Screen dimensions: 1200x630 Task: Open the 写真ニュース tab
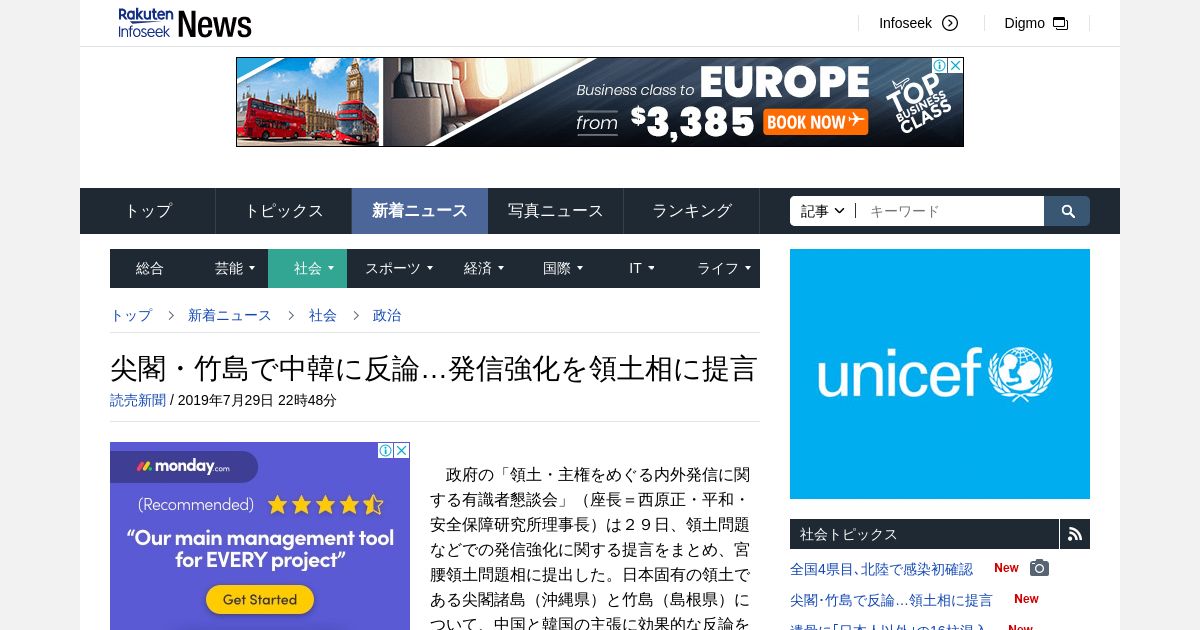click(556, 211)
